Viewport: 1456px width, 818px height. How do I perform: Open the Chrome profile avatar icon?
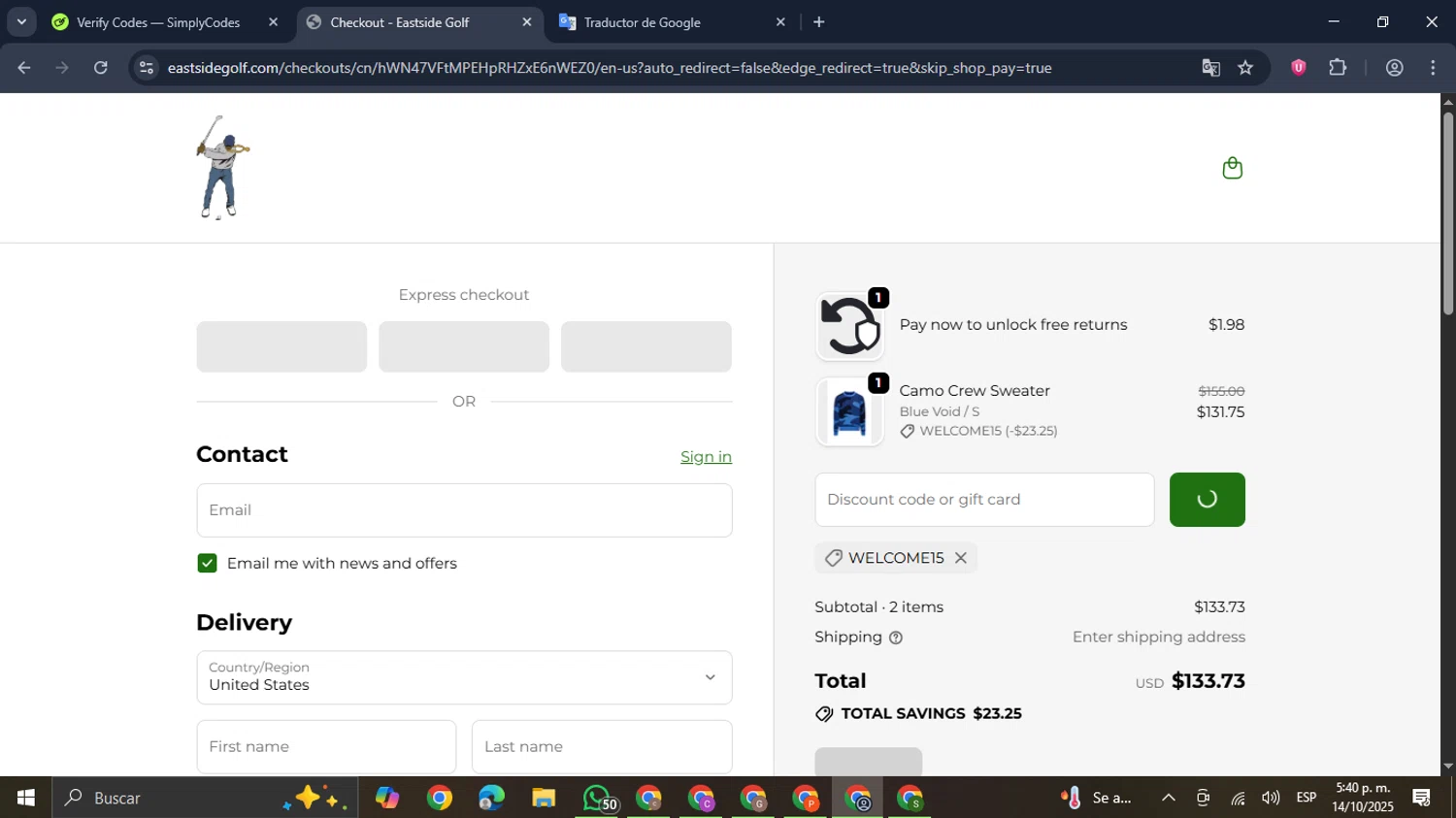pyautogui.click(x=1395, y=68)
